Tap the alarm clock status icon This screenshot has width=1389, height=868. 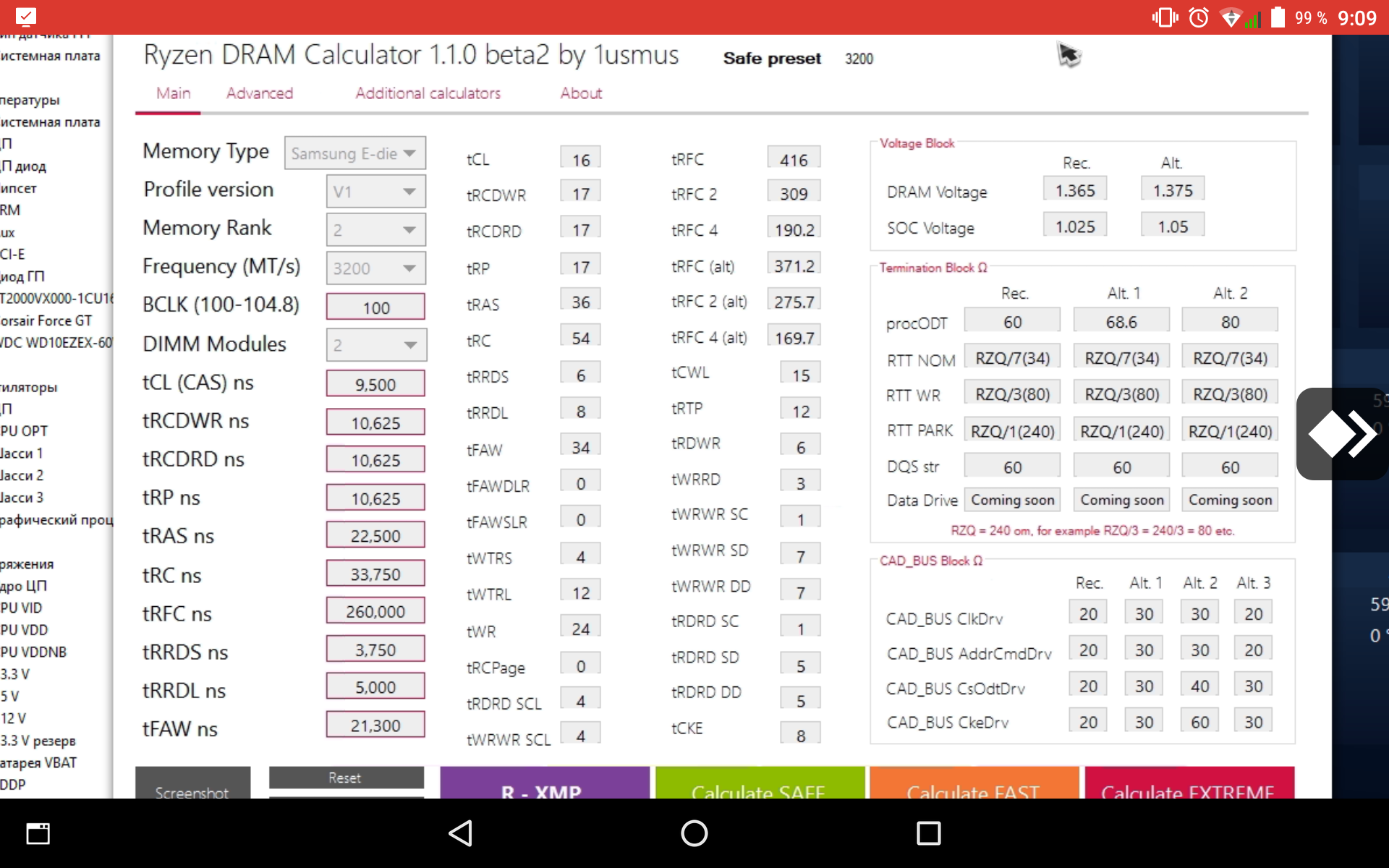coord(1199,17)
